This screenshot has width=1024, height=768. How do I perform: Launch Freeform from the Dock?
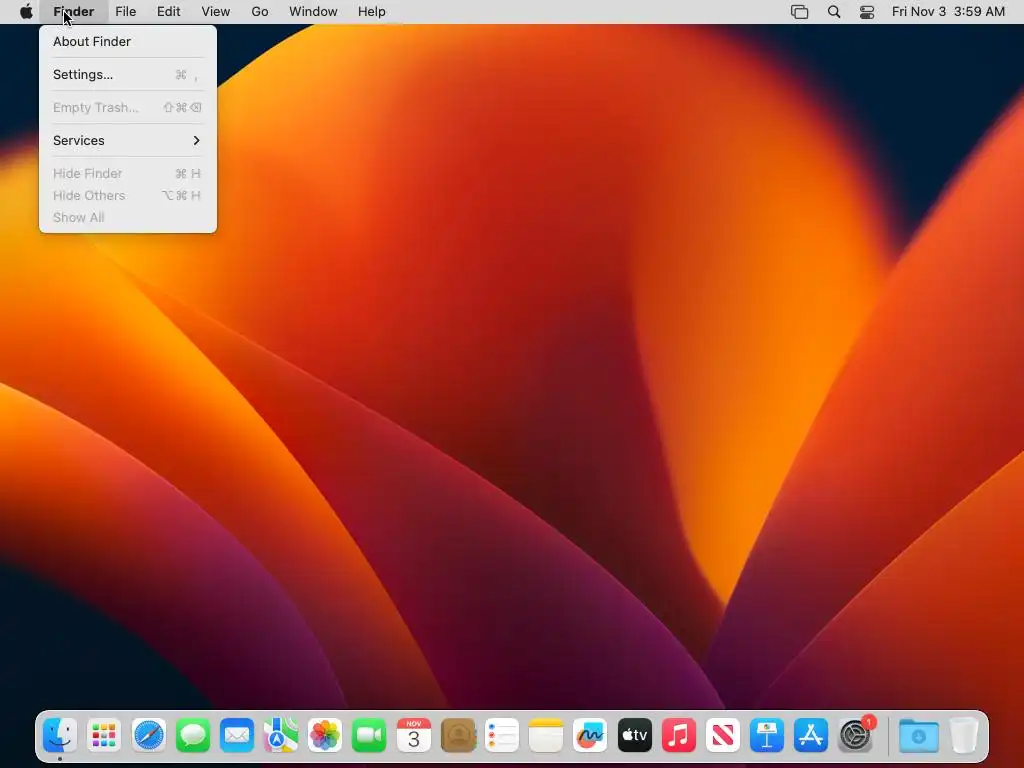click(590, 735)
